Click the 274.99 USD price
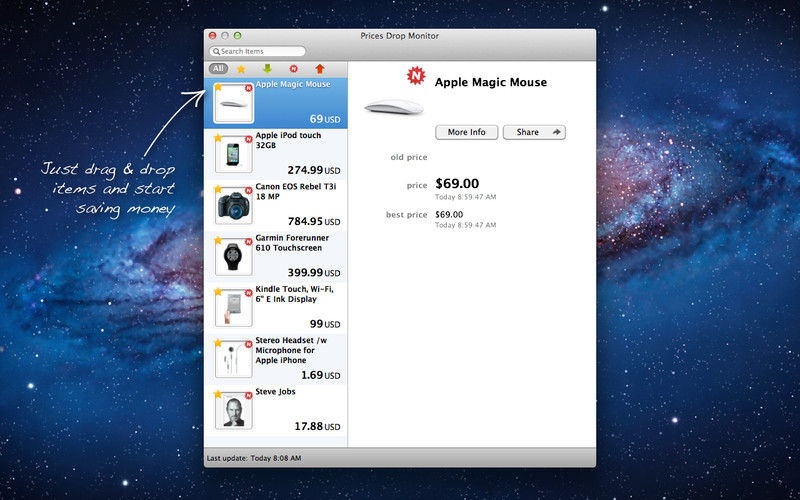800x500 pixels. pyautogui.click(x=313, y=170)
